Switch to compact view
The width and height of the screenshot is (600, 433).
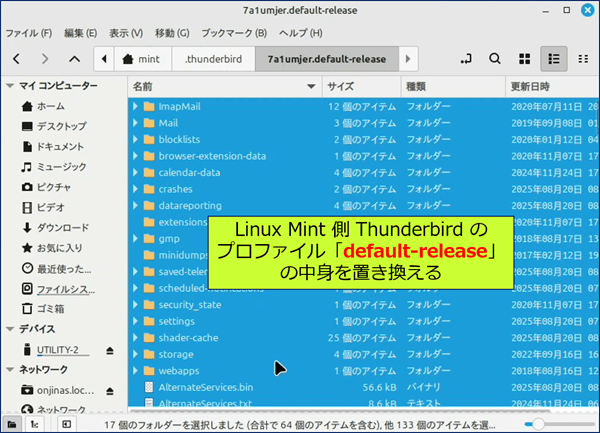[x=583, y=59]
